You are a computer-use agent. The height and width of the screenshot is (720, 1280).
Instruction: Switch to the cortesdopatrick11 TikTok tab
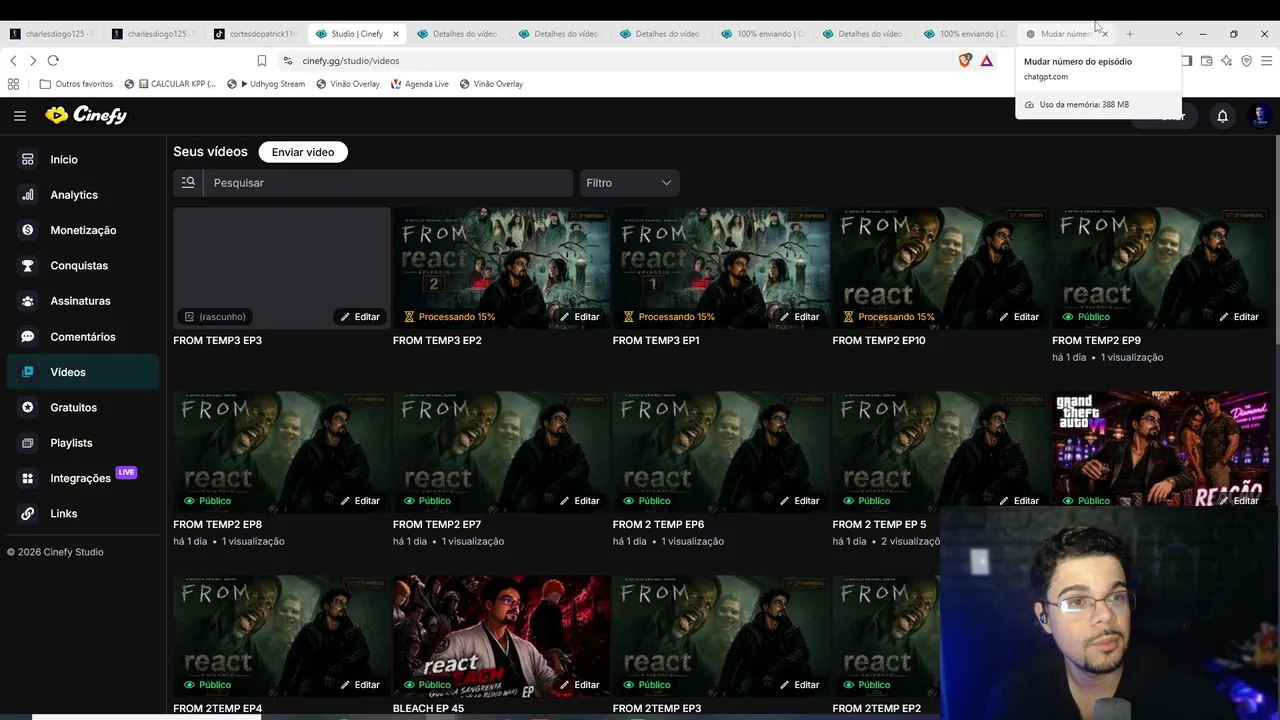257,34
